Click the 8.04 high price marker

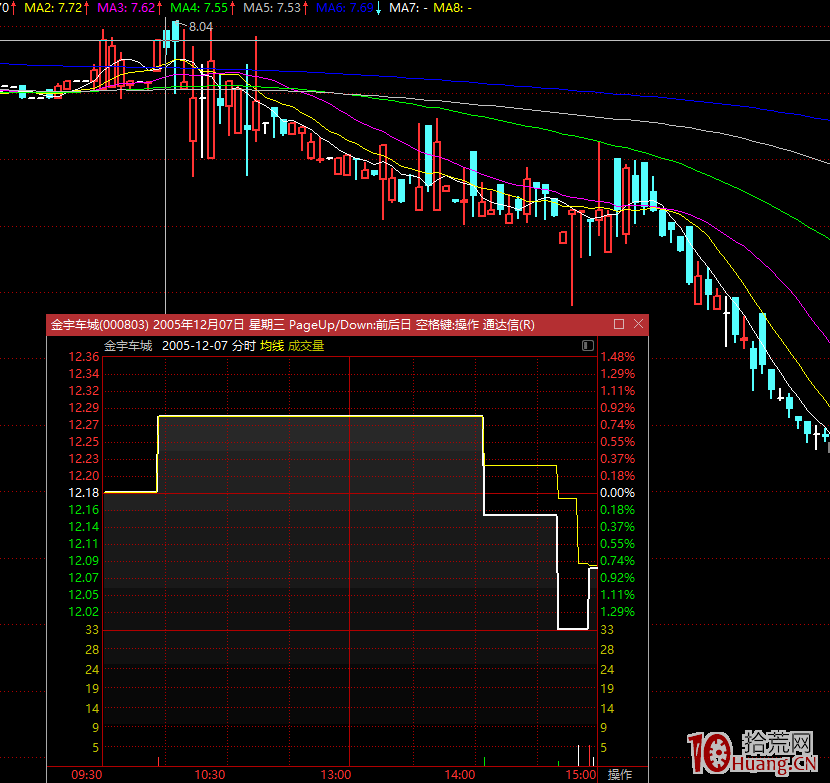pyautogui.click(x=201, y=27)
